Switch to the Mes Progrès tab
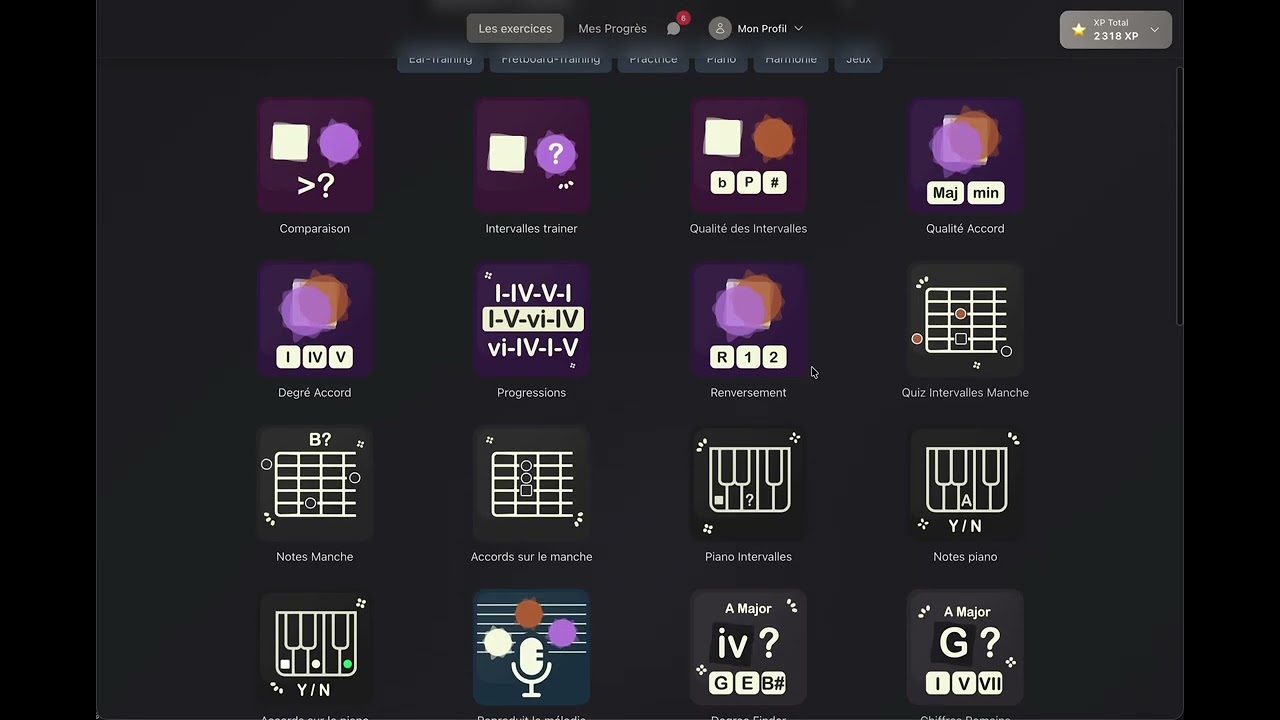The image size is (1280, 720). tap(612, 29)
